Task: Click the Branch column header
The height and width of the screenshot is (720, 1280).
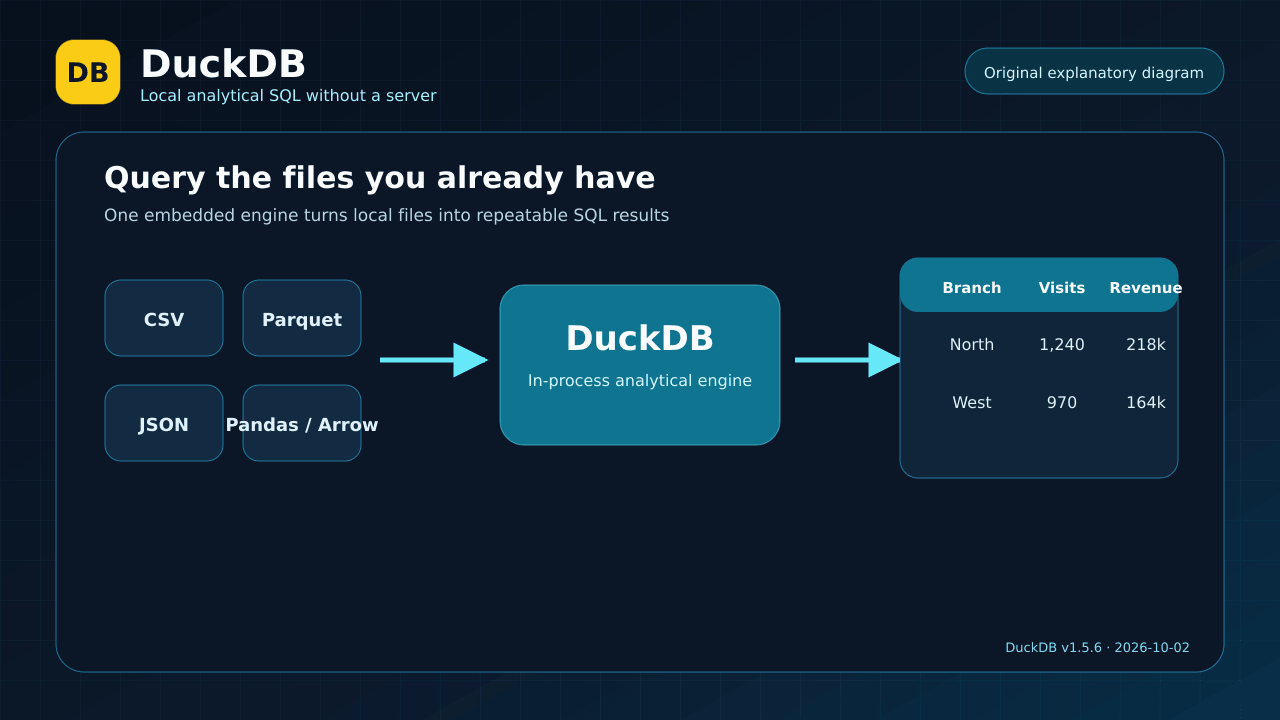Action: pyautogui.click(x=972, y=288)
